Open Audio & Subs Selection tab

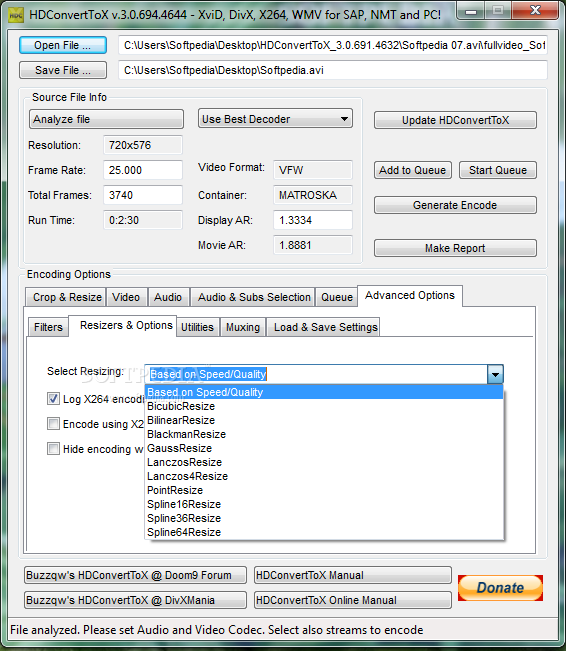(253, 297)
